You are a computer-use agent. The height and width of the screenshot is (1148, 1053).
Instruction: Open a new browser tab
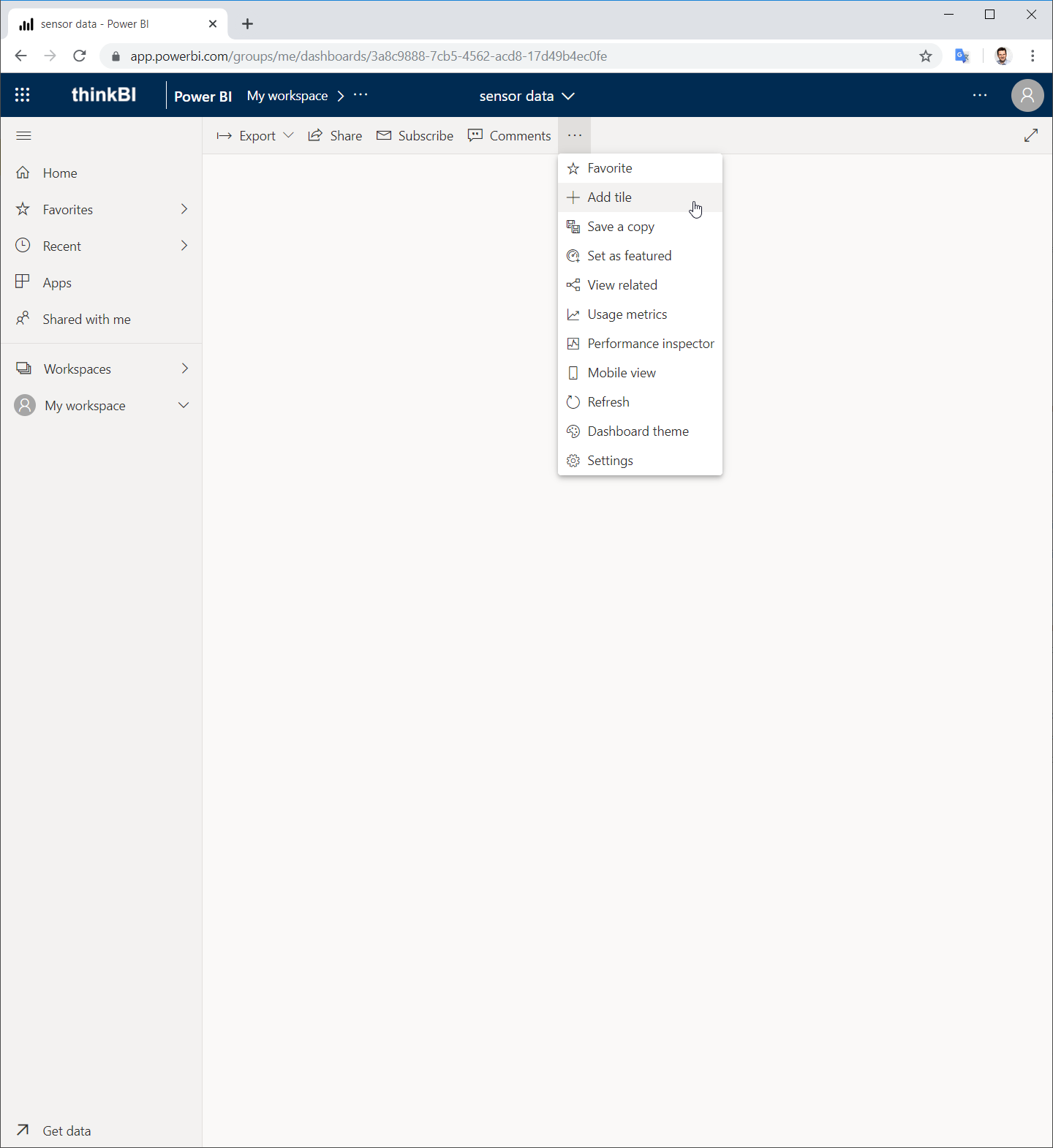(x=248, y=24)
